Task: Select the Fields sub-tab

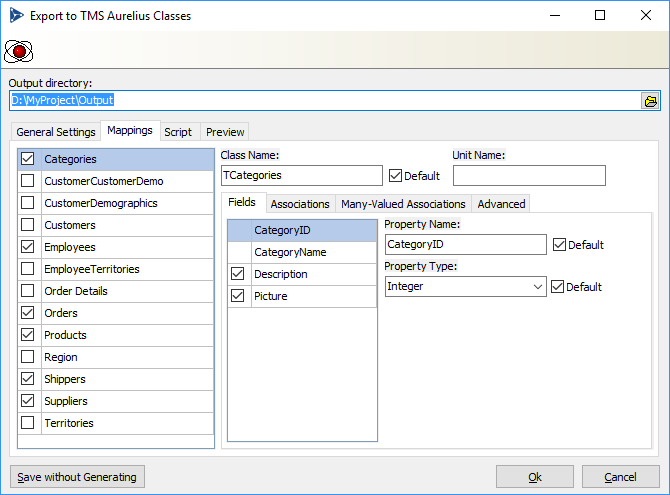Action: pos(242,202)
